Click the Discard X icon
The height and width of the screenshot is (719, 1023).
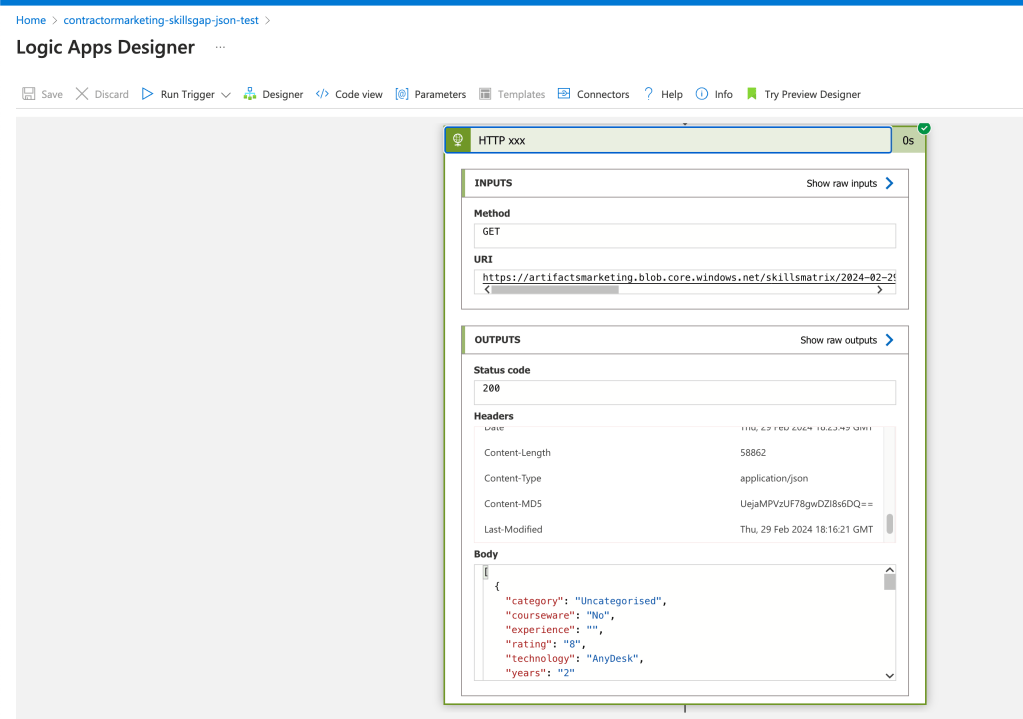(x=82, y=94)
